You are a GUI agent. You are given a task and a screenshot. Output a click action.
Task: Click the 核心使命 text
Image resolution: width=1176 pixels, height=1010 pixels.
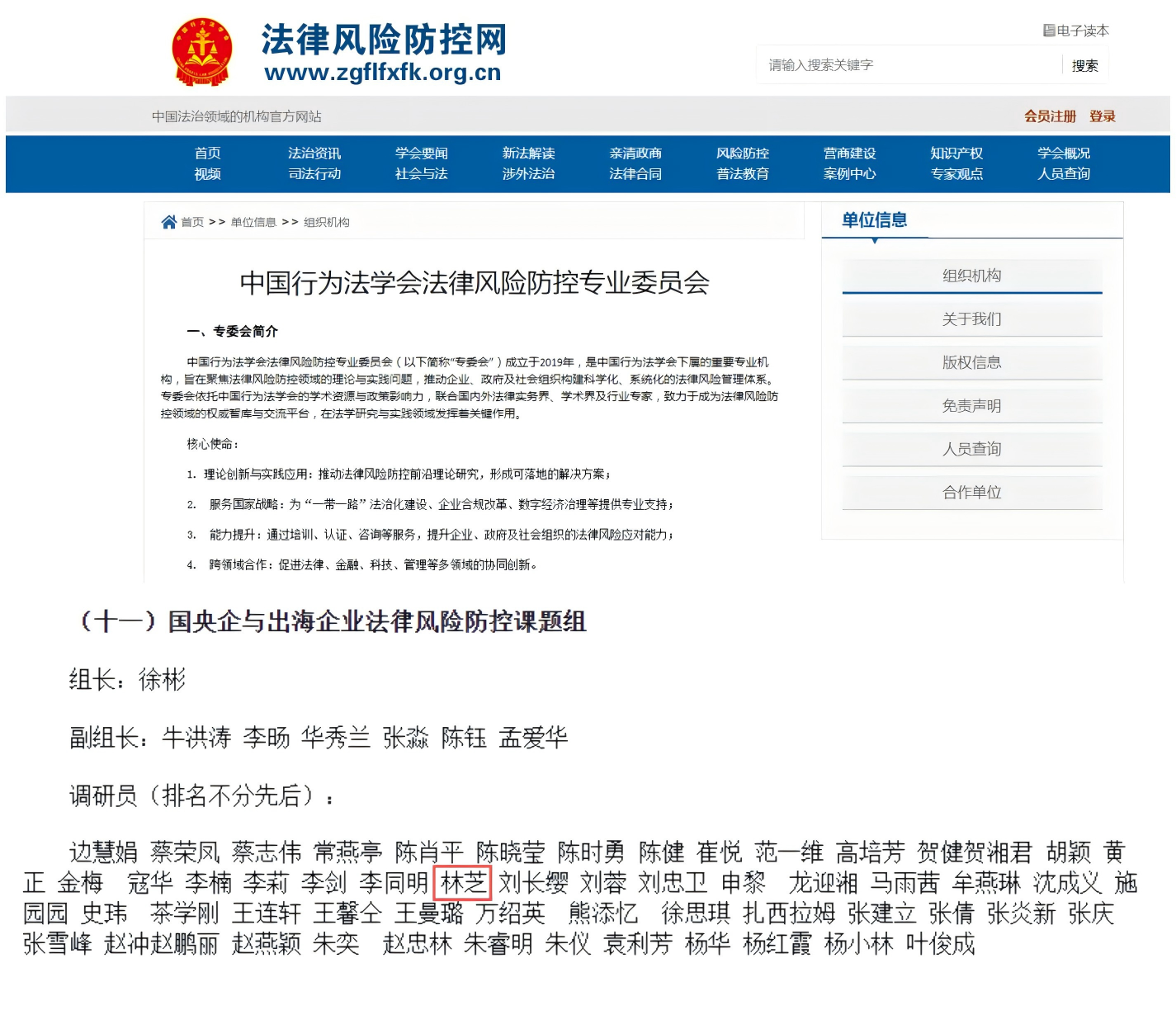click(x=212, y=444)
